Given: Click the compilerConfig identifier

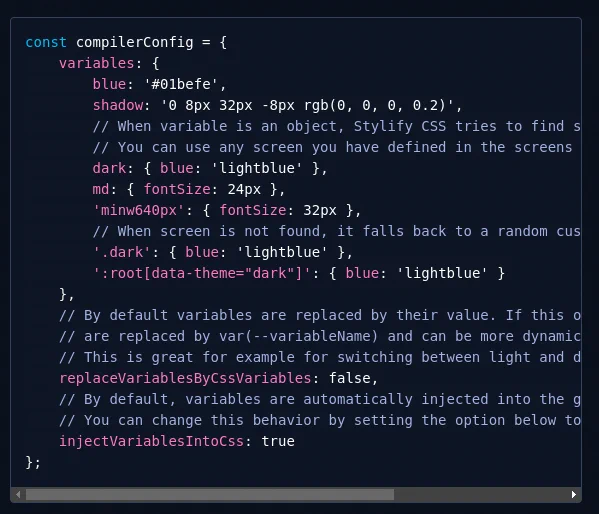Looking at the screenshot, I should (134, 42).
